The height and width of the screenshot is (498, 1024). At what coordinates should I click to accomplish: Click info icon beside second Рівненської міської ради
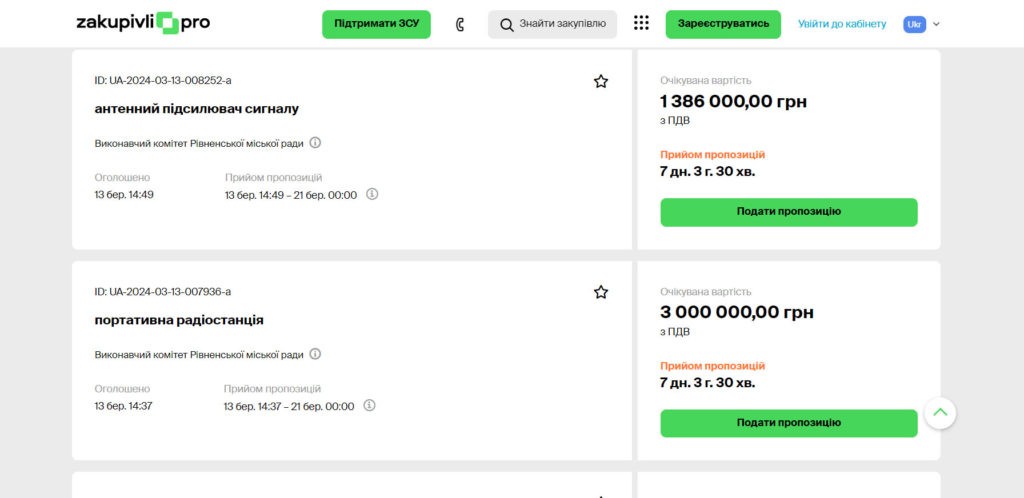coord(315,354)
